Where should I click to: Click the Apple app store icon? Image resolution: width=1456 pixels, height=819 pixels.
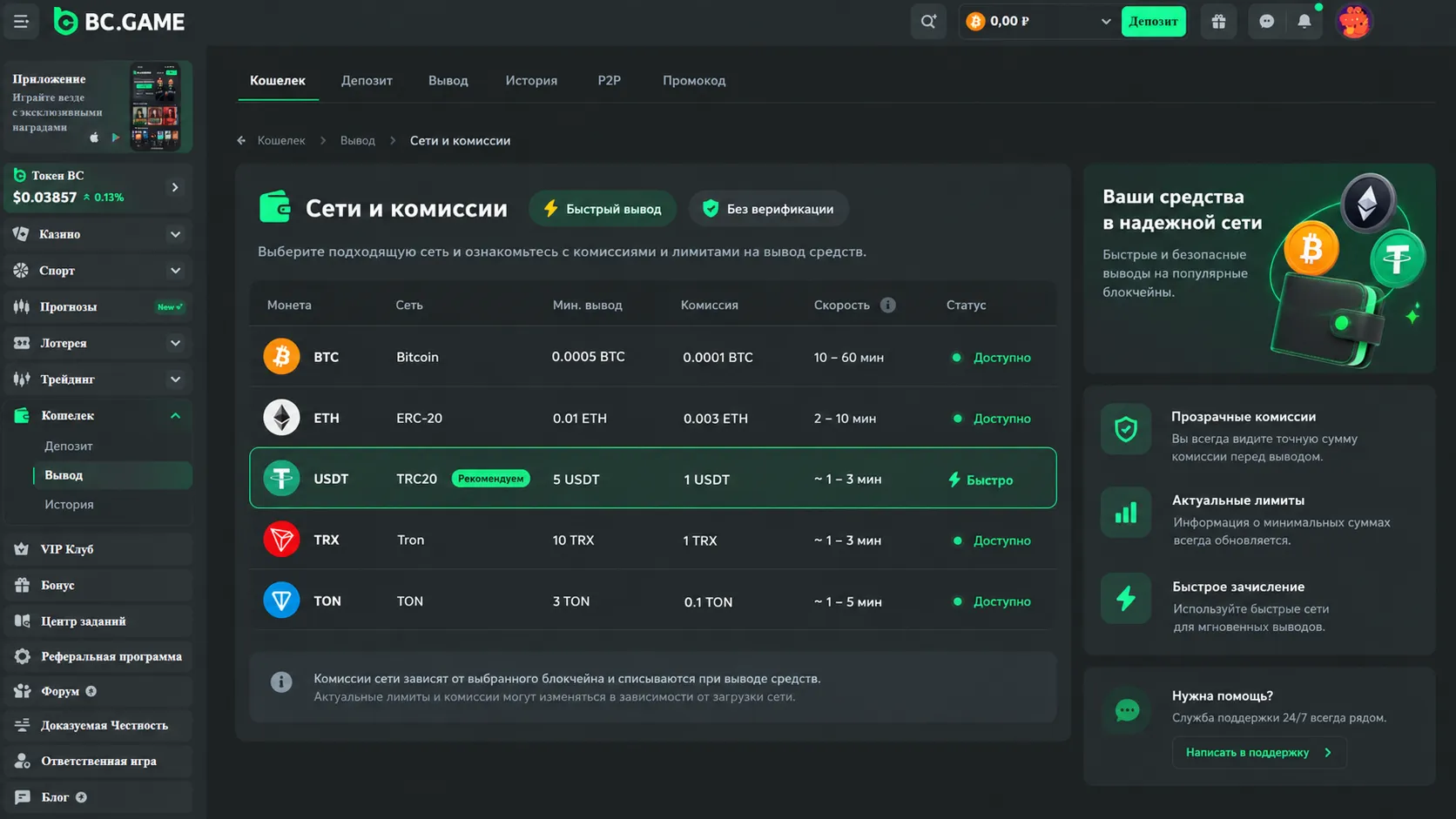coord(94,138)
